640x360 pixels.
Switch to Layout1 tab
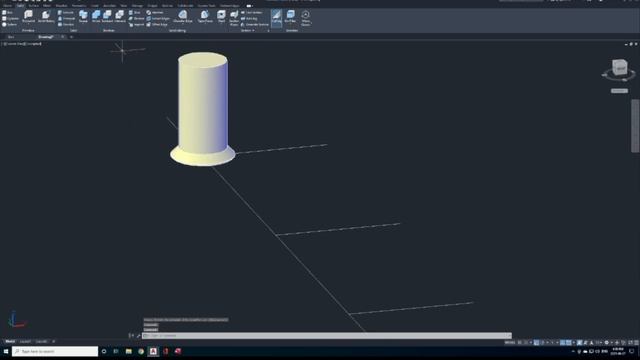tap(25, 342)
